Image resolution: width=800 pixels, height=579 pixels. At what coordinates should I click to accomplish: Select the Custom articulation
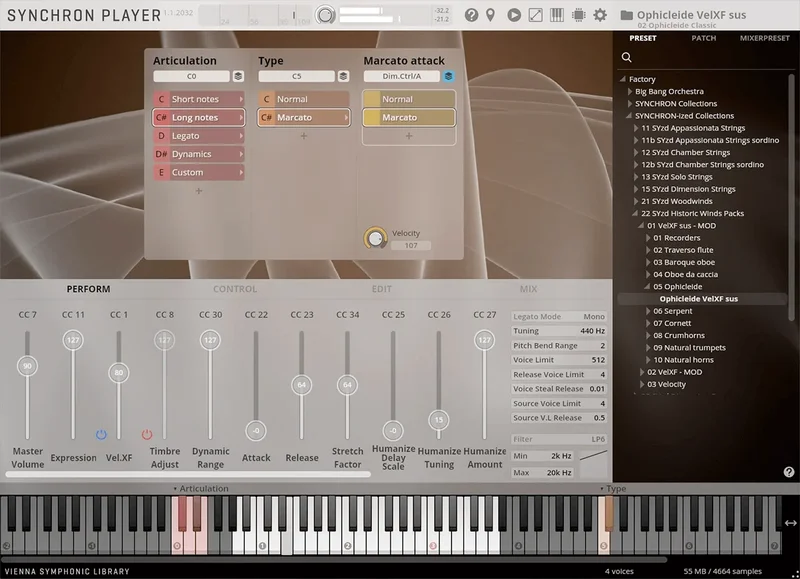[199, 172]
